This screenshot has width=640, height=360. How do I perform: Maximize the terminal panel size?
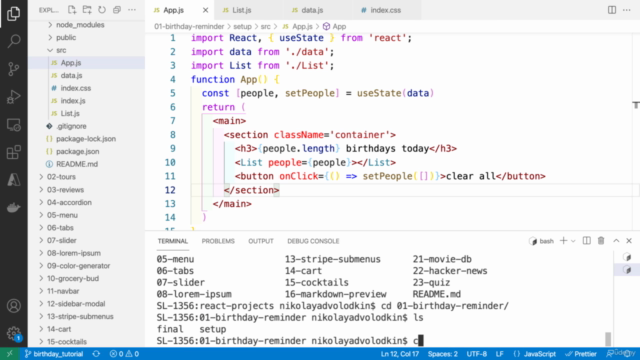pos(616,241)
